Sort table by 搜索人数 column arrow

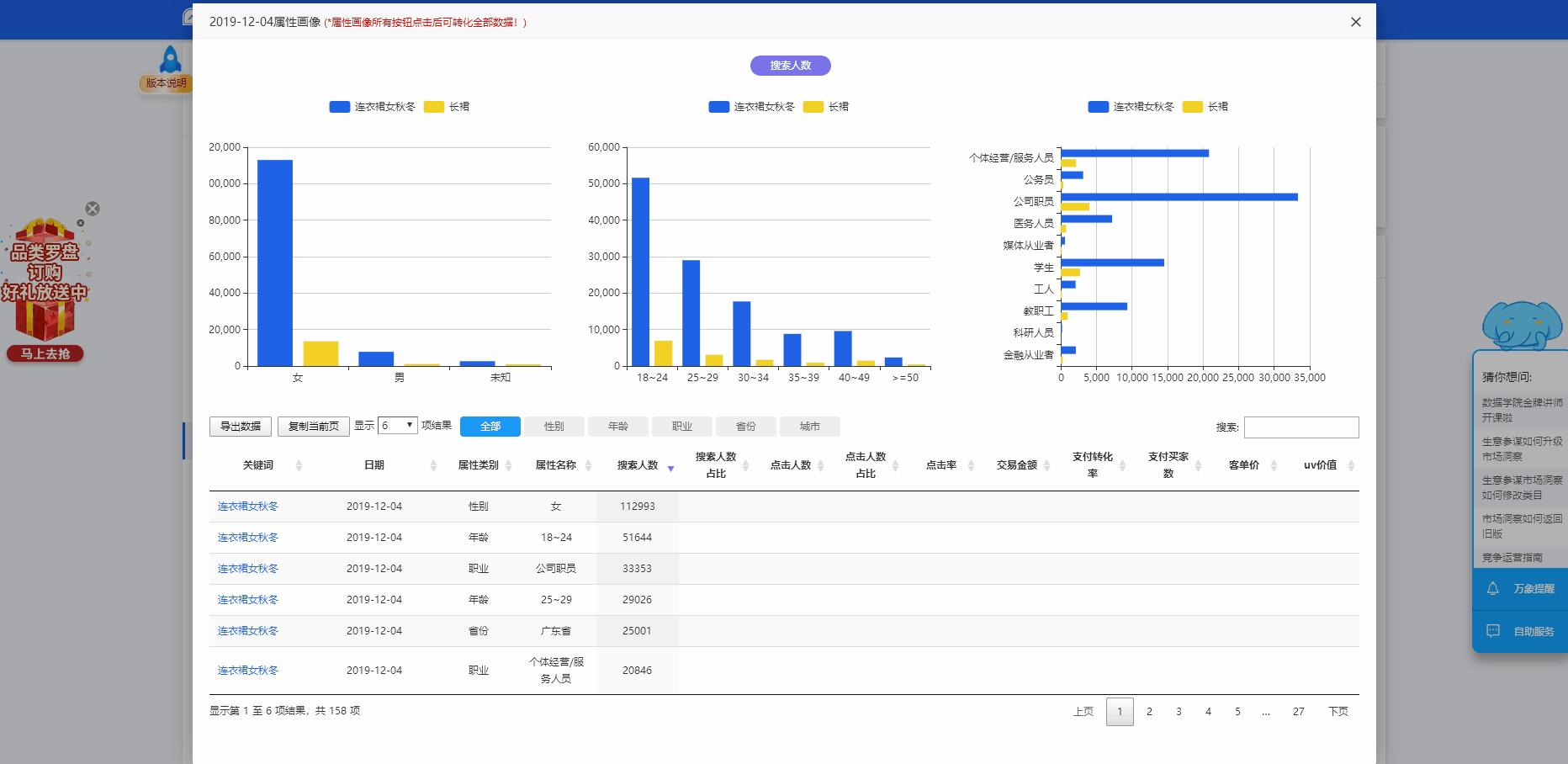pos(671,467)
